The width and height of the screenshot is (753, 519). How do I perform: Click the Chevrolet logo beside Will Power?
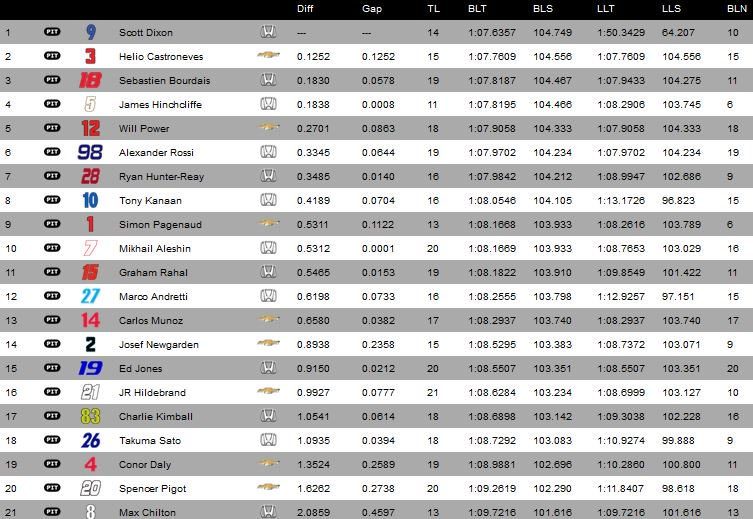pyautogui.click(x=268, y=127)
